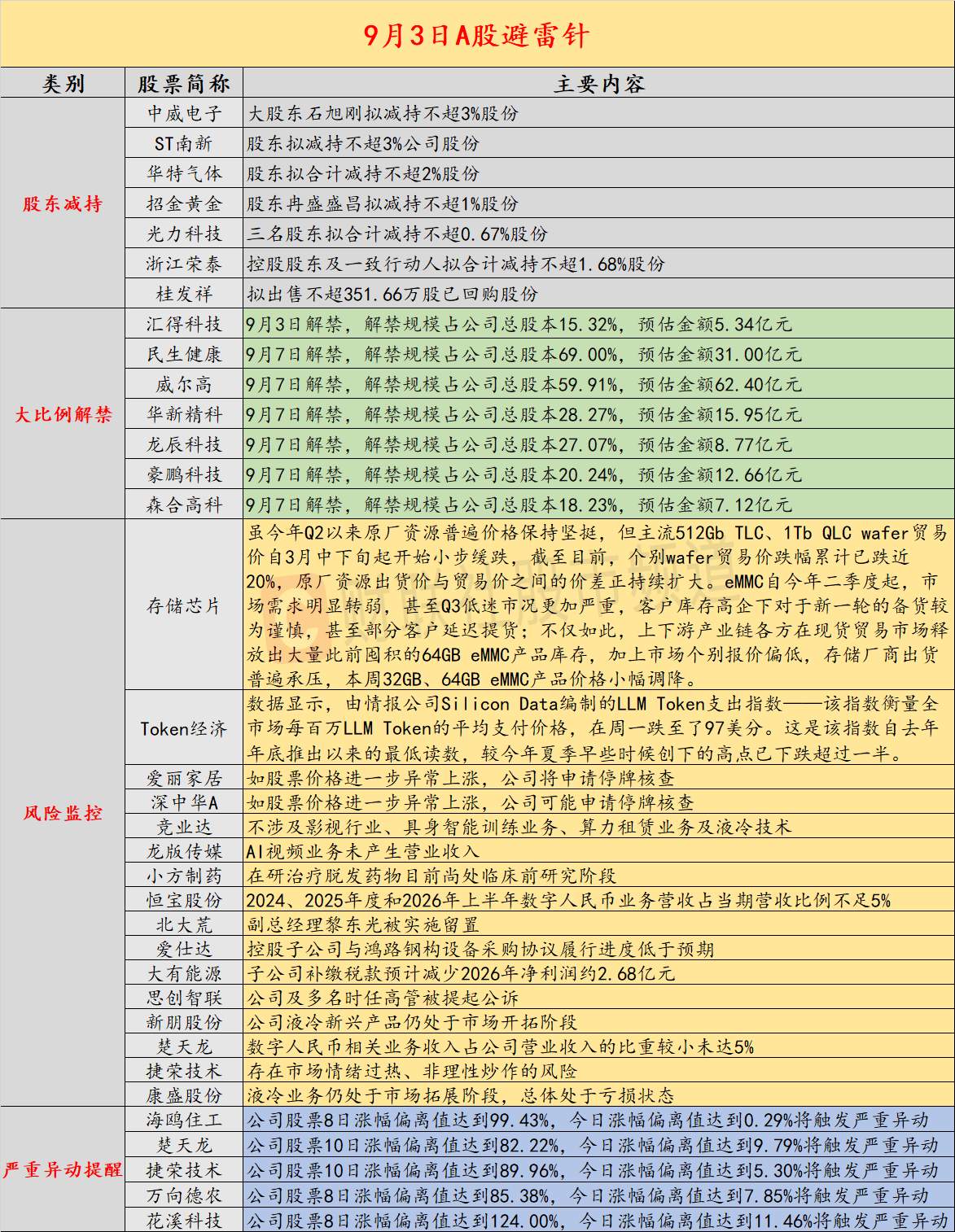Choose the '汇得科技' cell
The width and height of the screenshot is (955, 1232).
tap(184, 325)
